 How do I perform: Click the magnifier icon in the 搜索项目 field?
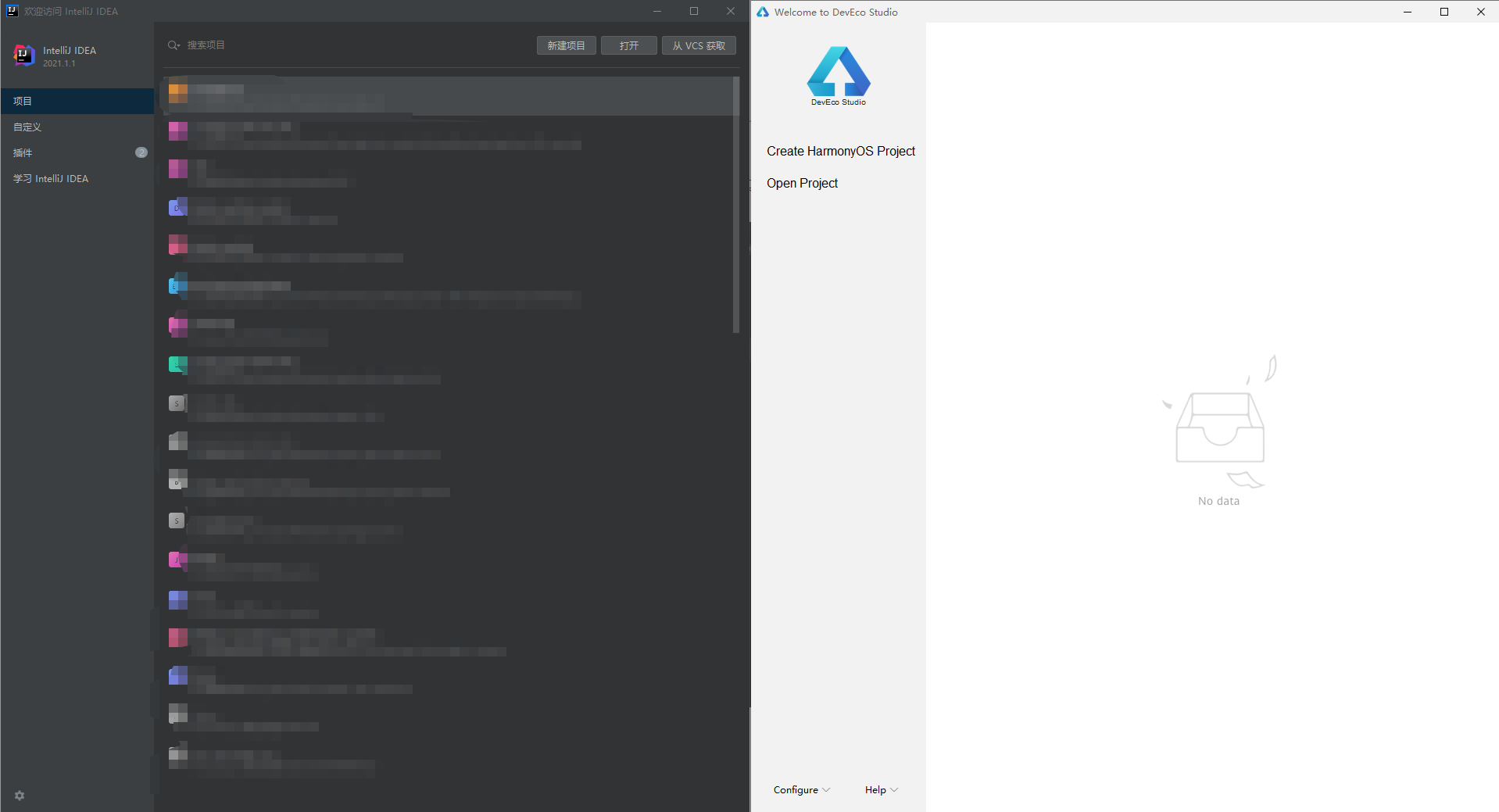(170, 45)
